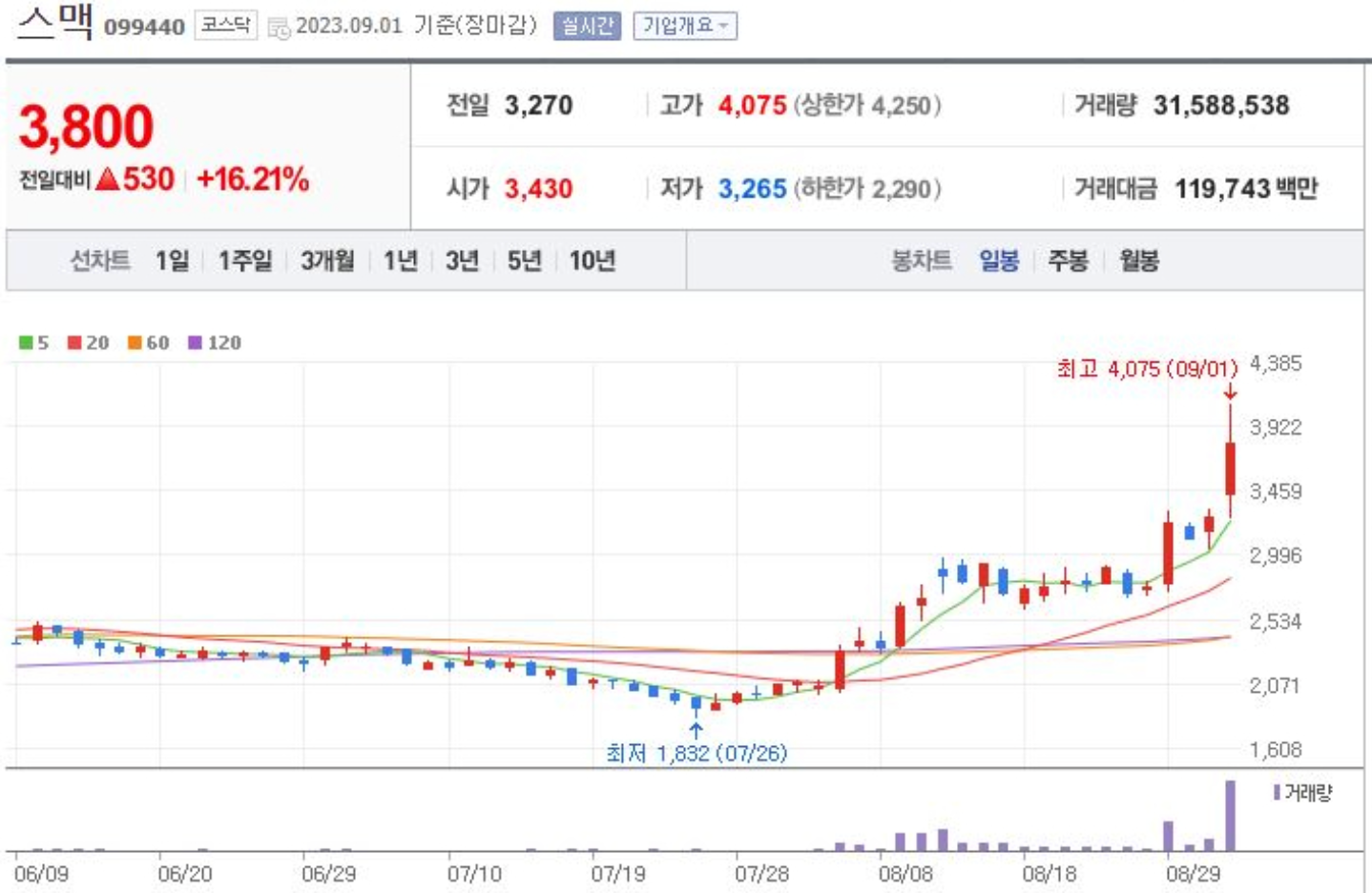Click the 최고 4,075 high price marker arrow
The height and width of the screenshot is (893, 1372).
[x=1231, y=392]
